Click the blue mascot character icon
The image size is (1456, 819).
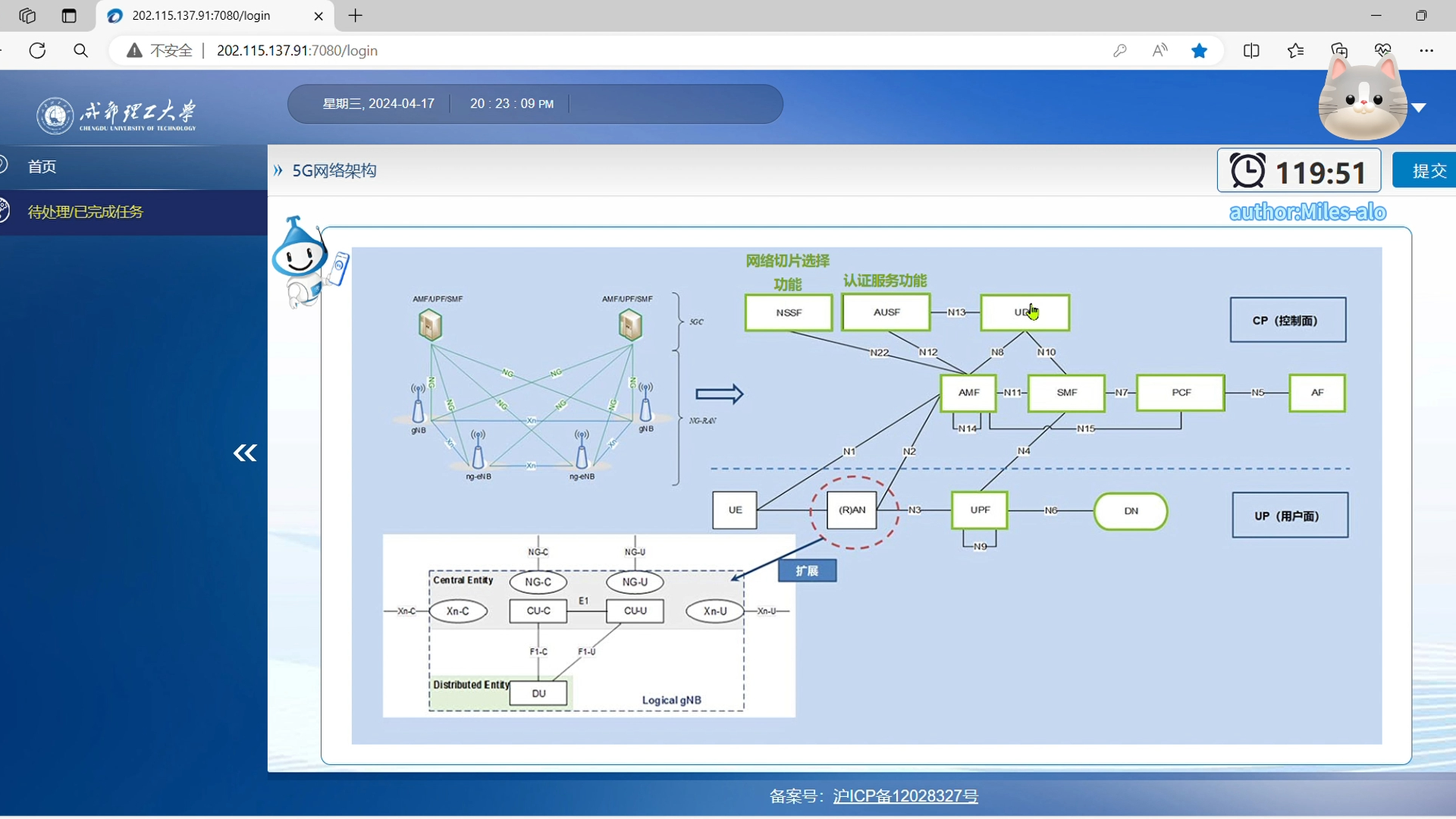(309, 262)
